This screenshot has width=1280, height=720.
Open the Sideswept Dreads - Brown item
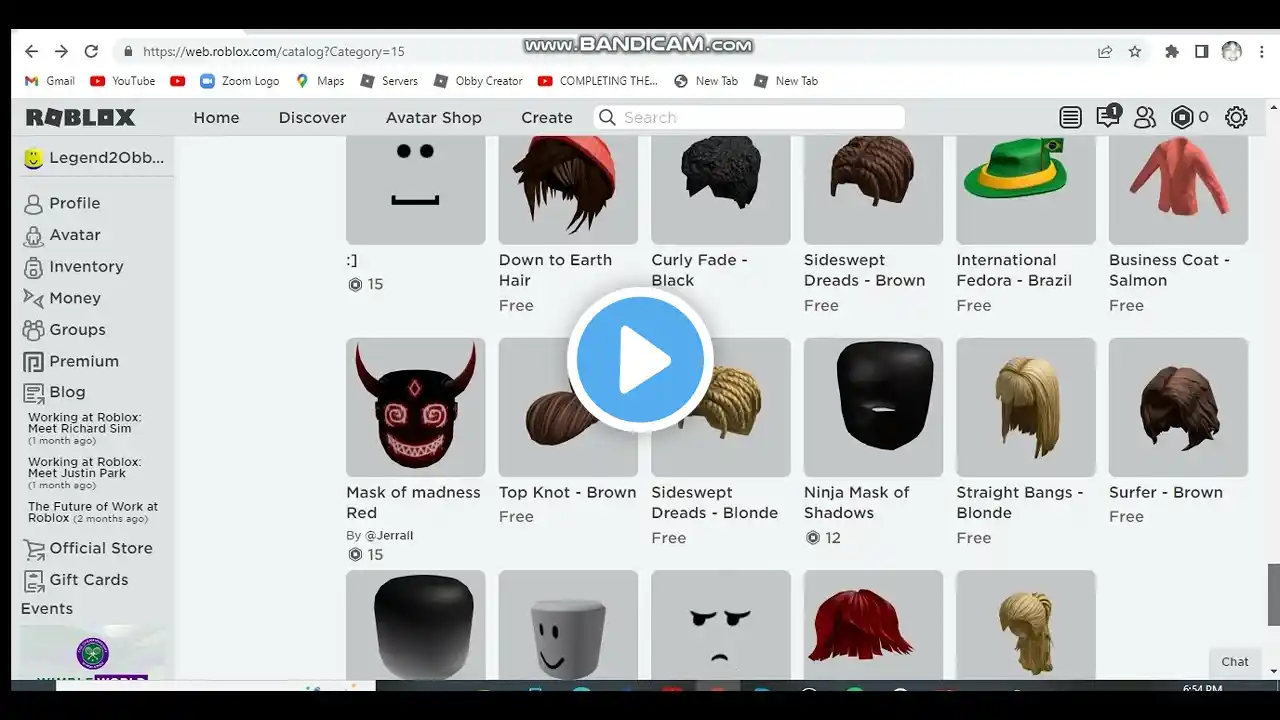[873, 225]
